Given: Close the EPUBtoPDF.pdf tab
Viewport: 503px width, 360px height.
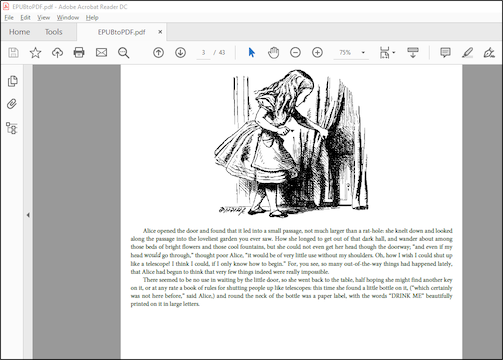Looking at the screenshot, I should [160, 32].
